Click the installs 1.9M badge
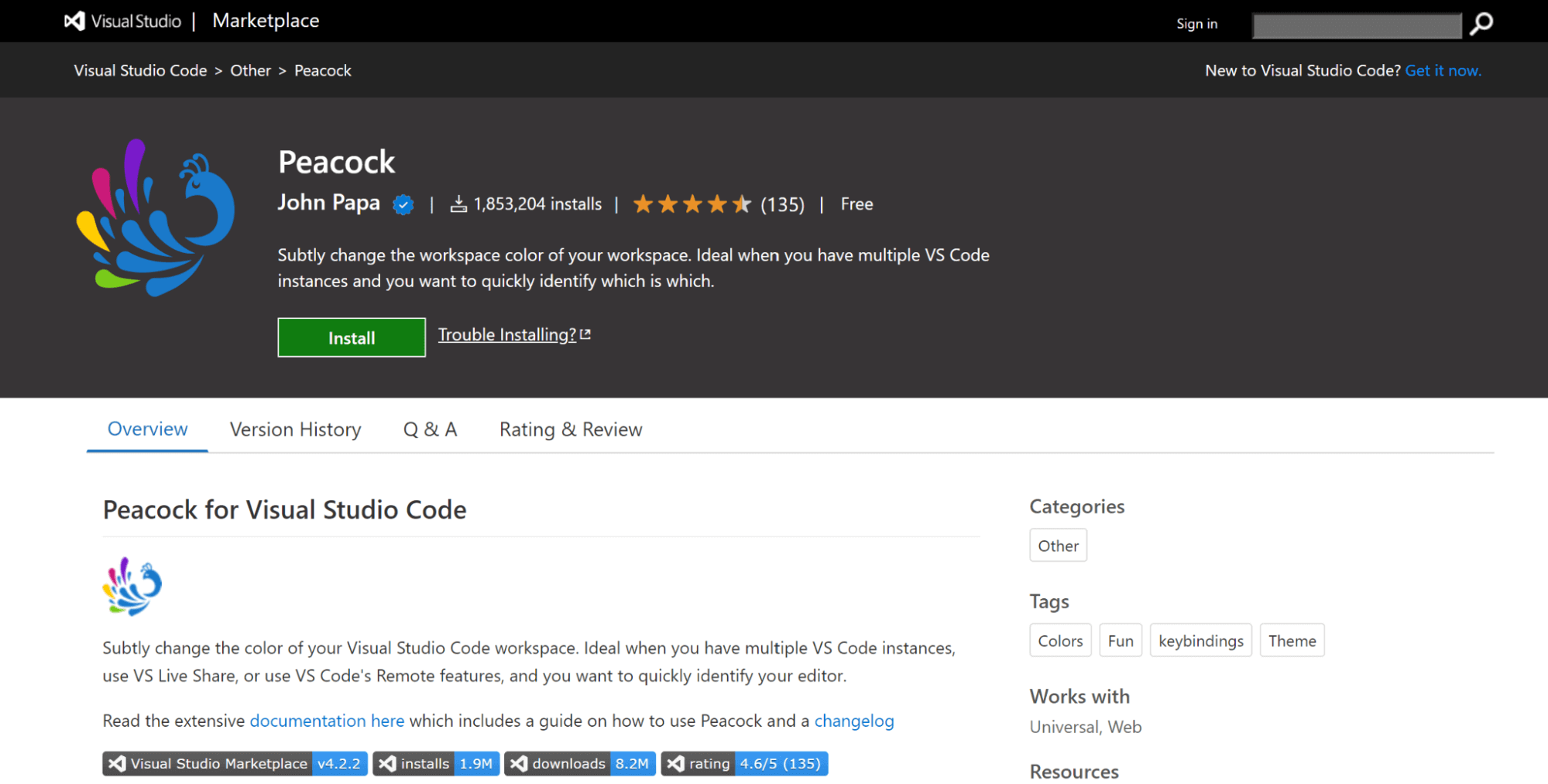The height and width of the screenshot is (784, 1548). click(x=436, y=764)
